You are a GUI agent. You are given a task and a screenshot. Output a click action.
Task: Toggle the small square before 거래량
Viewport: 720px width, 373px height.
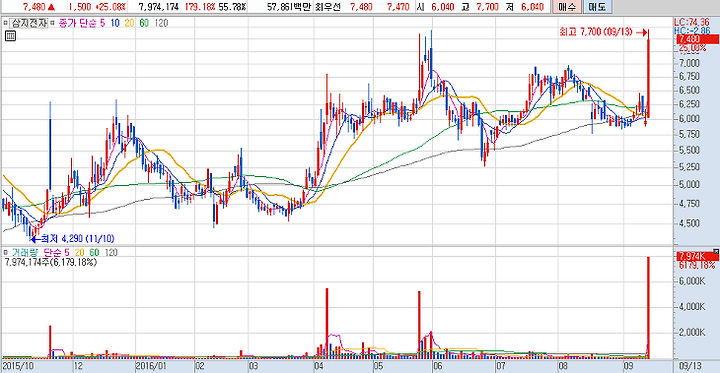(x=5, y=252)
